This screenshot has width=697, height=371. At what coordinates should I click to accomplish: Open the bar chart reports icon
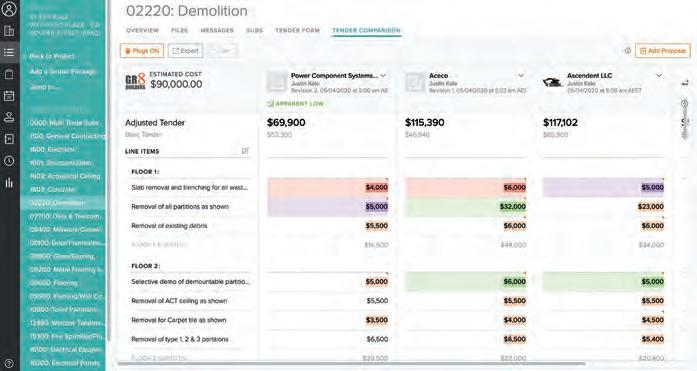[x=9, y=182]
